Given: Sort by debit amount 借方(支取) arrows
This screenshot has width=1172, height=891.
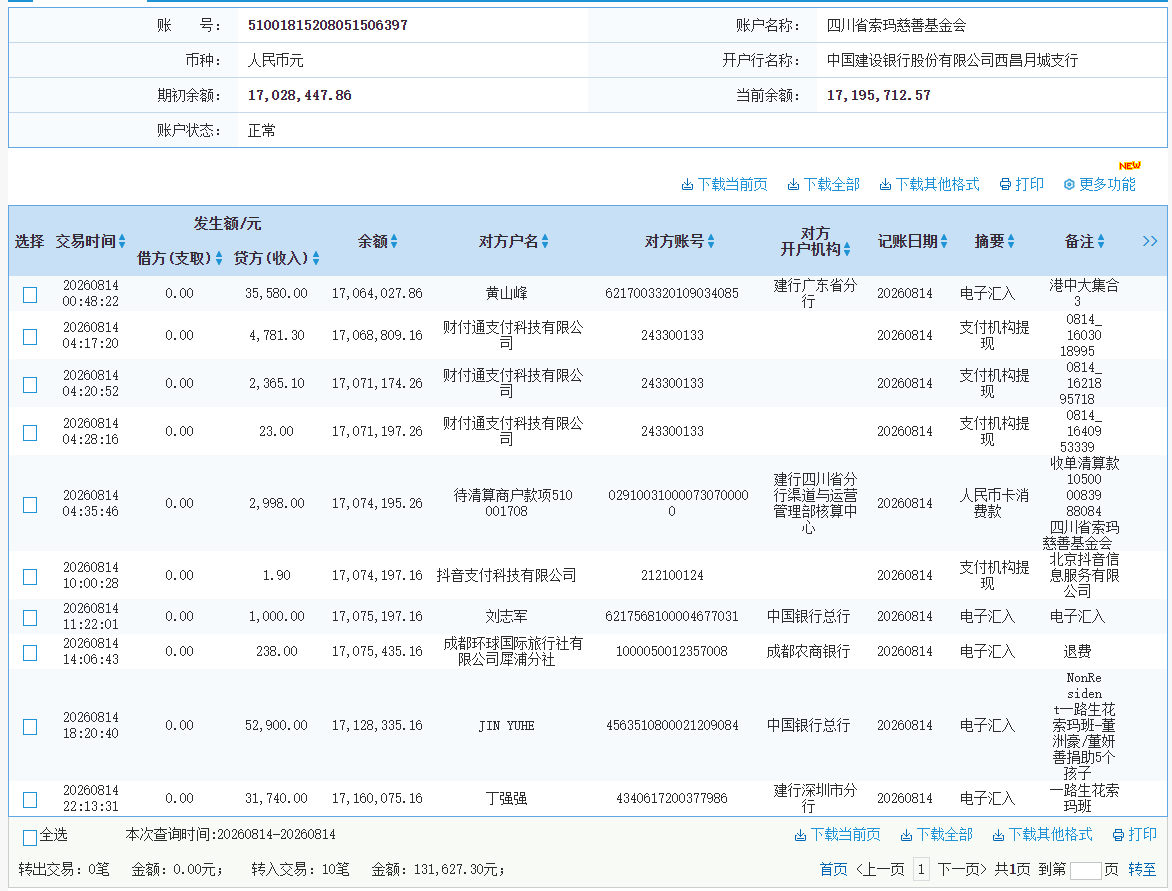Looking at the screenshot, I should click(219, 258).
